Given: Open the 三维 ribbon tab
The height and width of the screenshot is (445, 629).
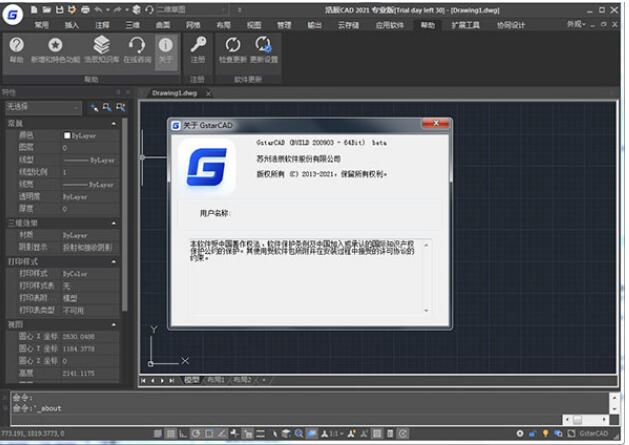Looking at the screenshot, I should (x=132, y=25).
